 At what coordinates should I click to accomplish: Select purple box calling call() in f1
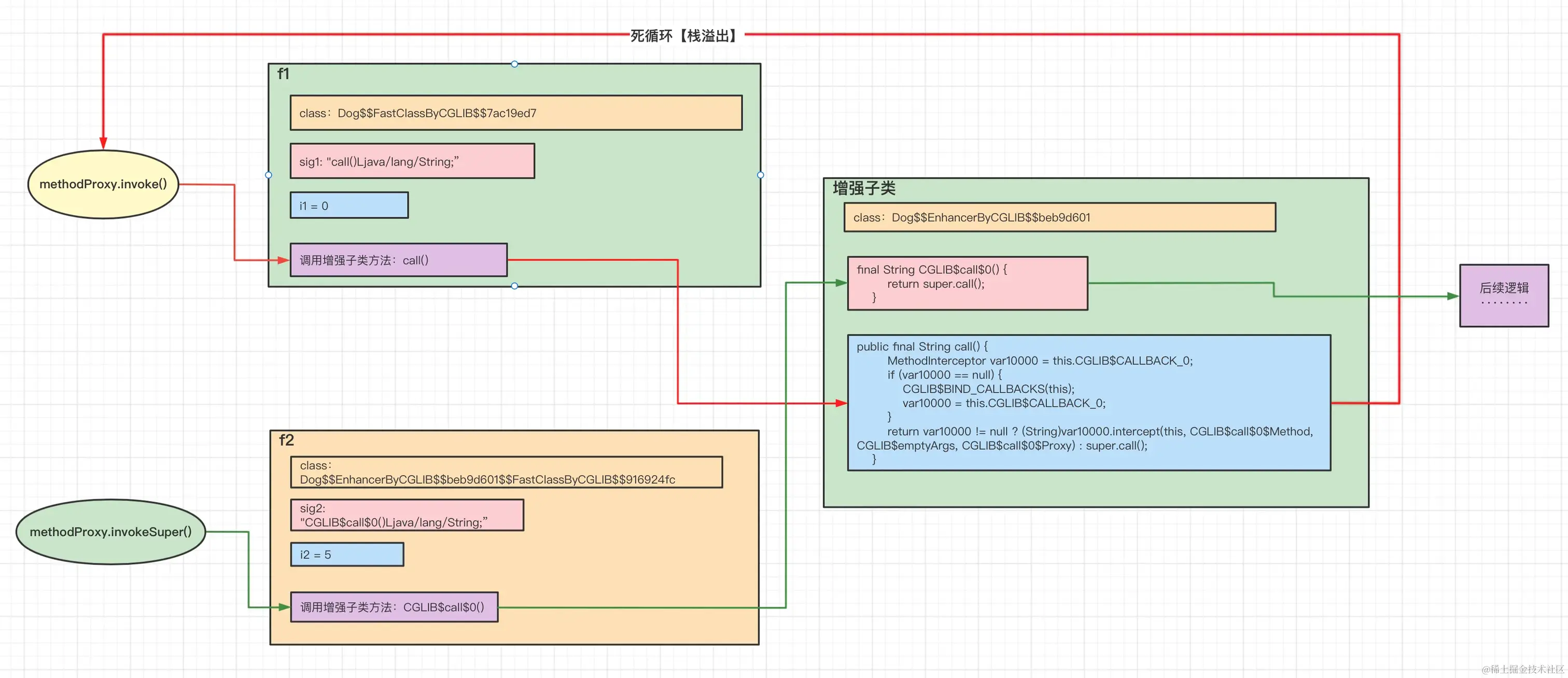click(x=398, y=260)
